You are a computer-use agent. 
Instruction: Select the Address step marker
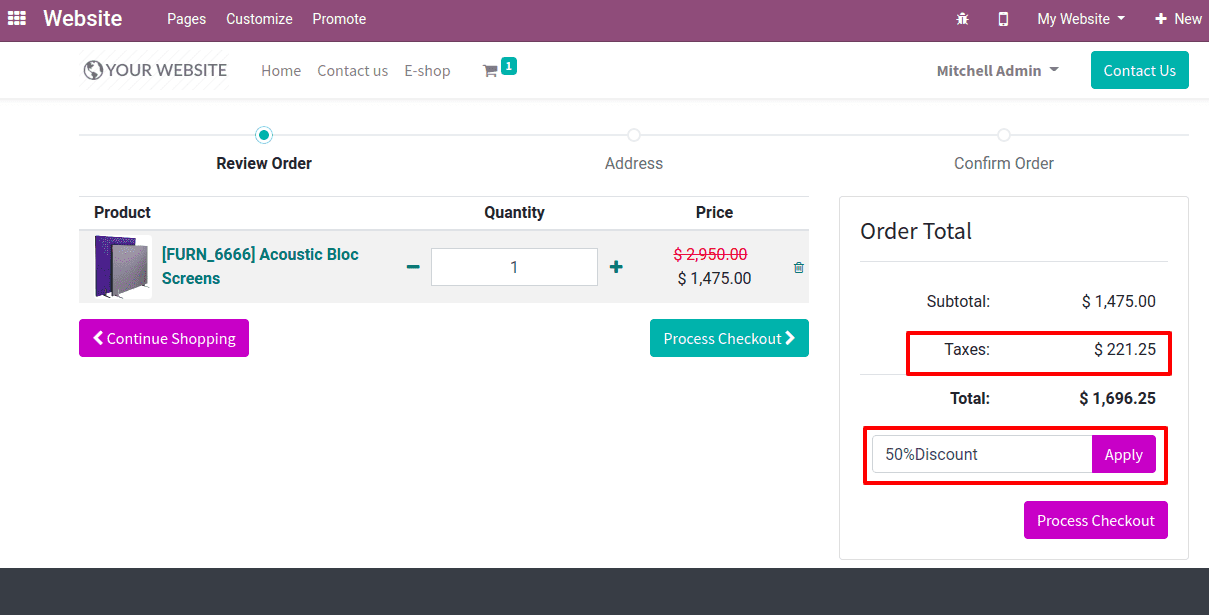click(634, 135)
